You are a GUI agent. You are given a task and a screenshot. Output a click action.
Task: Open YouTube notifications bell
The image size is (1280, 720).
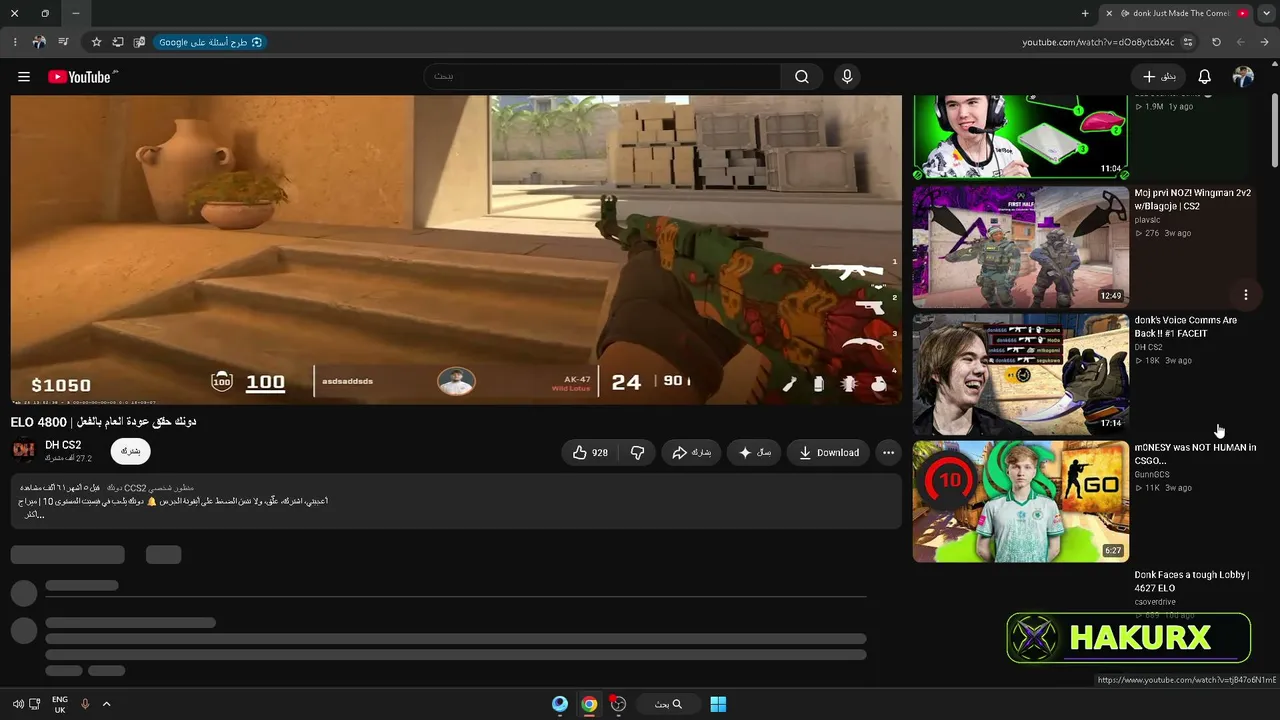(1205, 77)
